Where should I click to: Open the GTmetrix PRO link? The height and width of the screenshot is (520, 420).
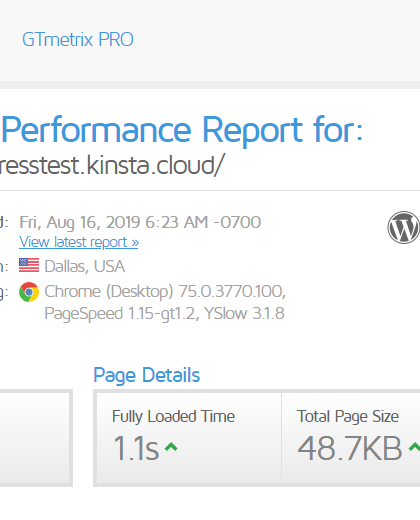78,39
